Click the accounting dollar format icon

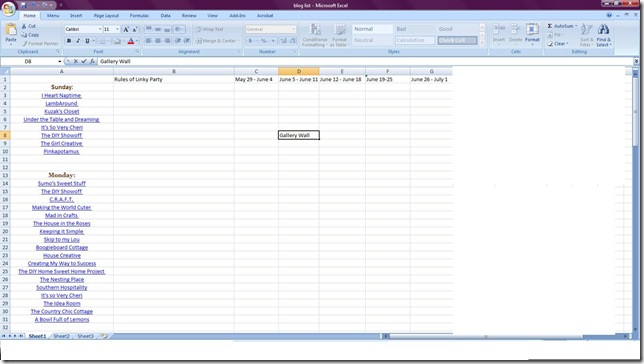(250, 41)
